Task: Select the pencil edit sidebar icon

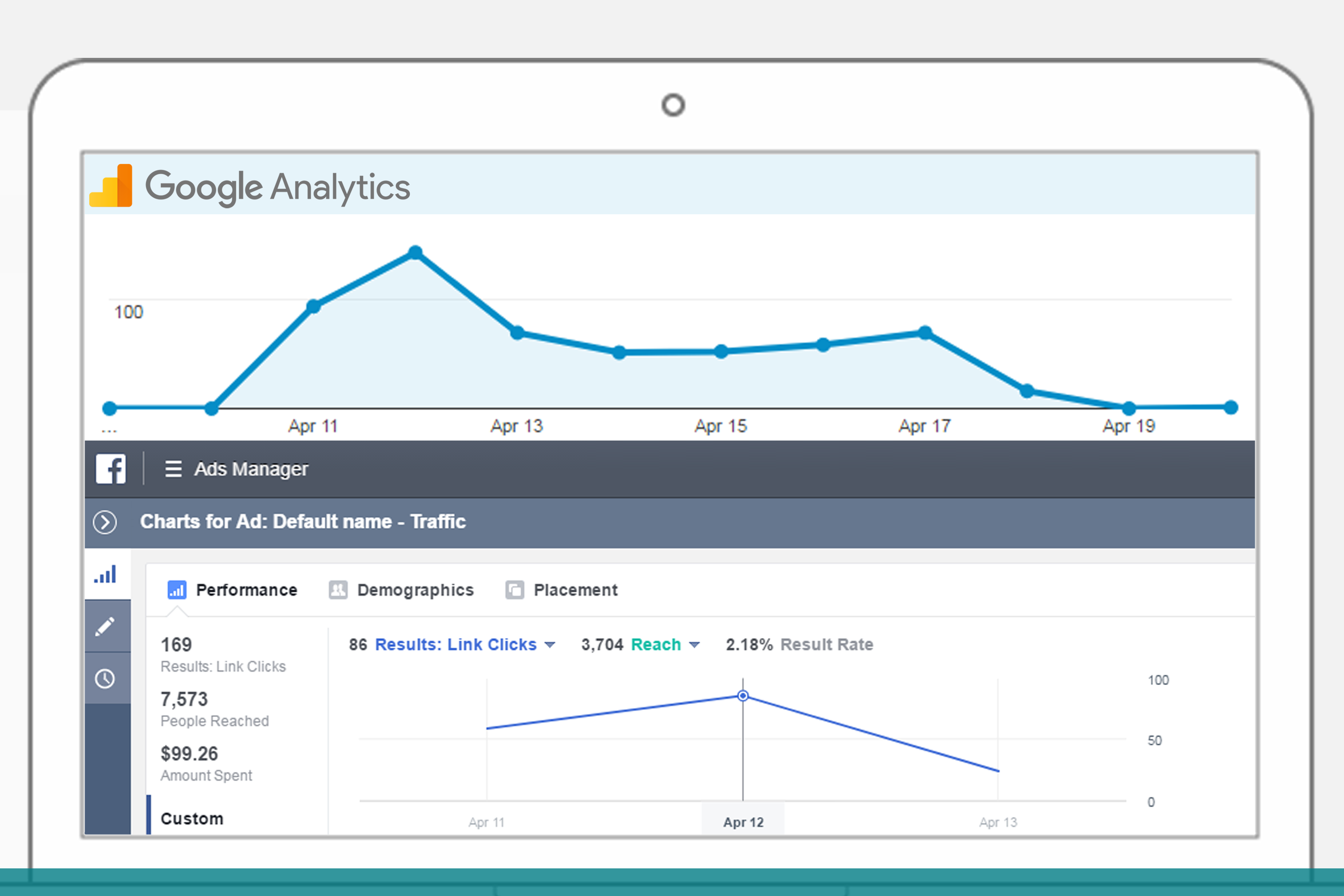Action: tap(105, 627)
